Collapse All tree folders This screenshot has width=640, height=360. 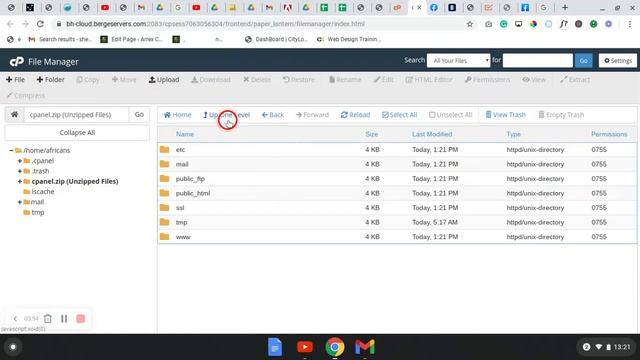(77, 133)
